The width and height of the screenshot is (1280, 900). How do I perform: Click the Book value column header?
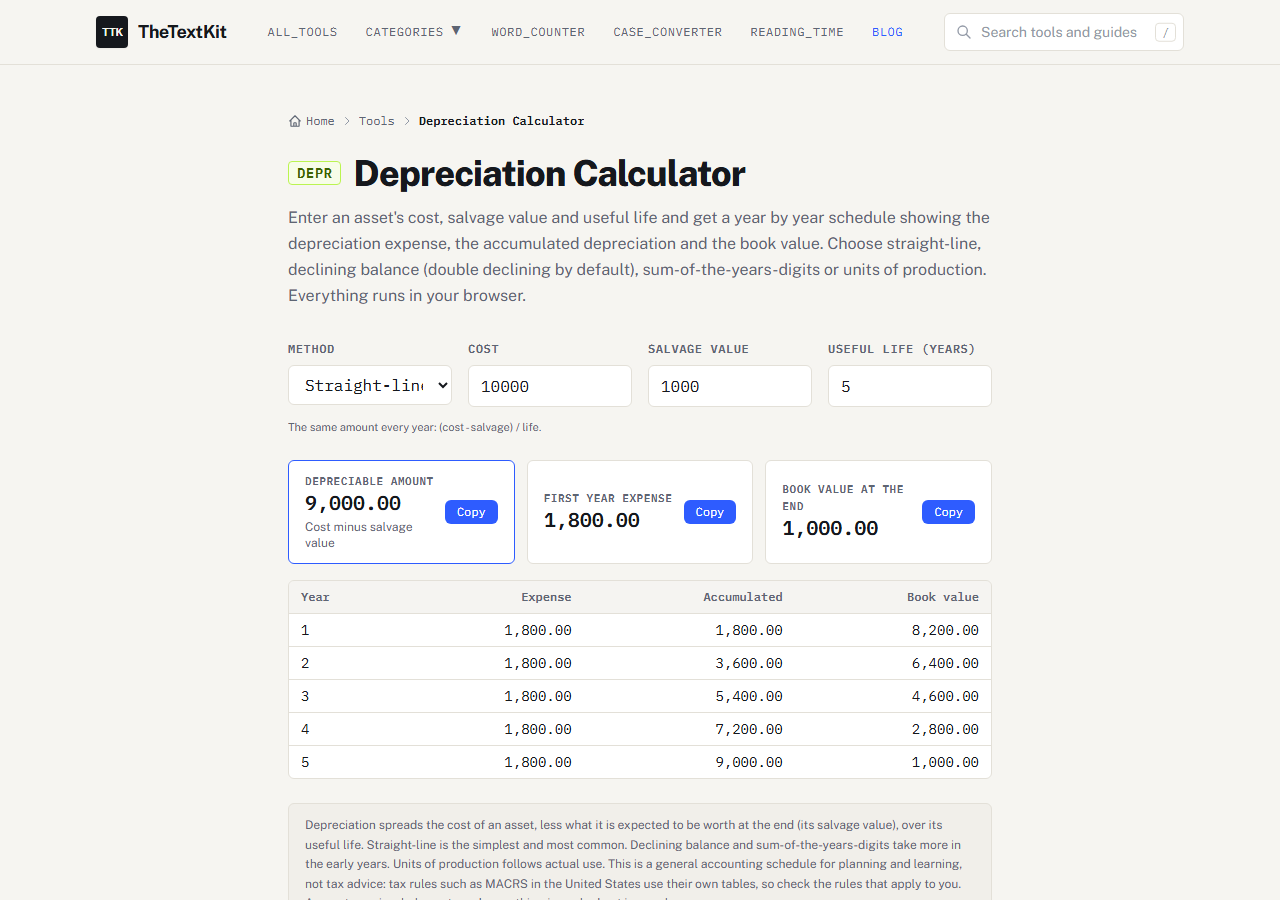[x=943, y=597]
